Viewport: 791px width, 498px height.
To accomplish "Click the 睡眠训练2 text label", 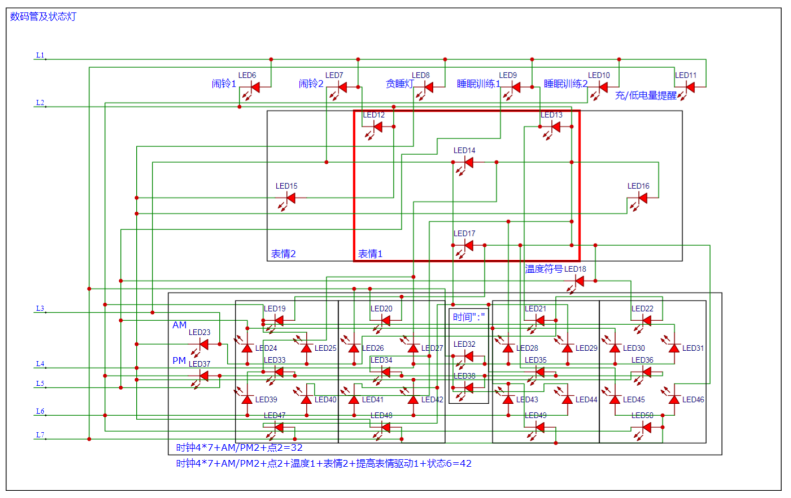I will [566, 84].
